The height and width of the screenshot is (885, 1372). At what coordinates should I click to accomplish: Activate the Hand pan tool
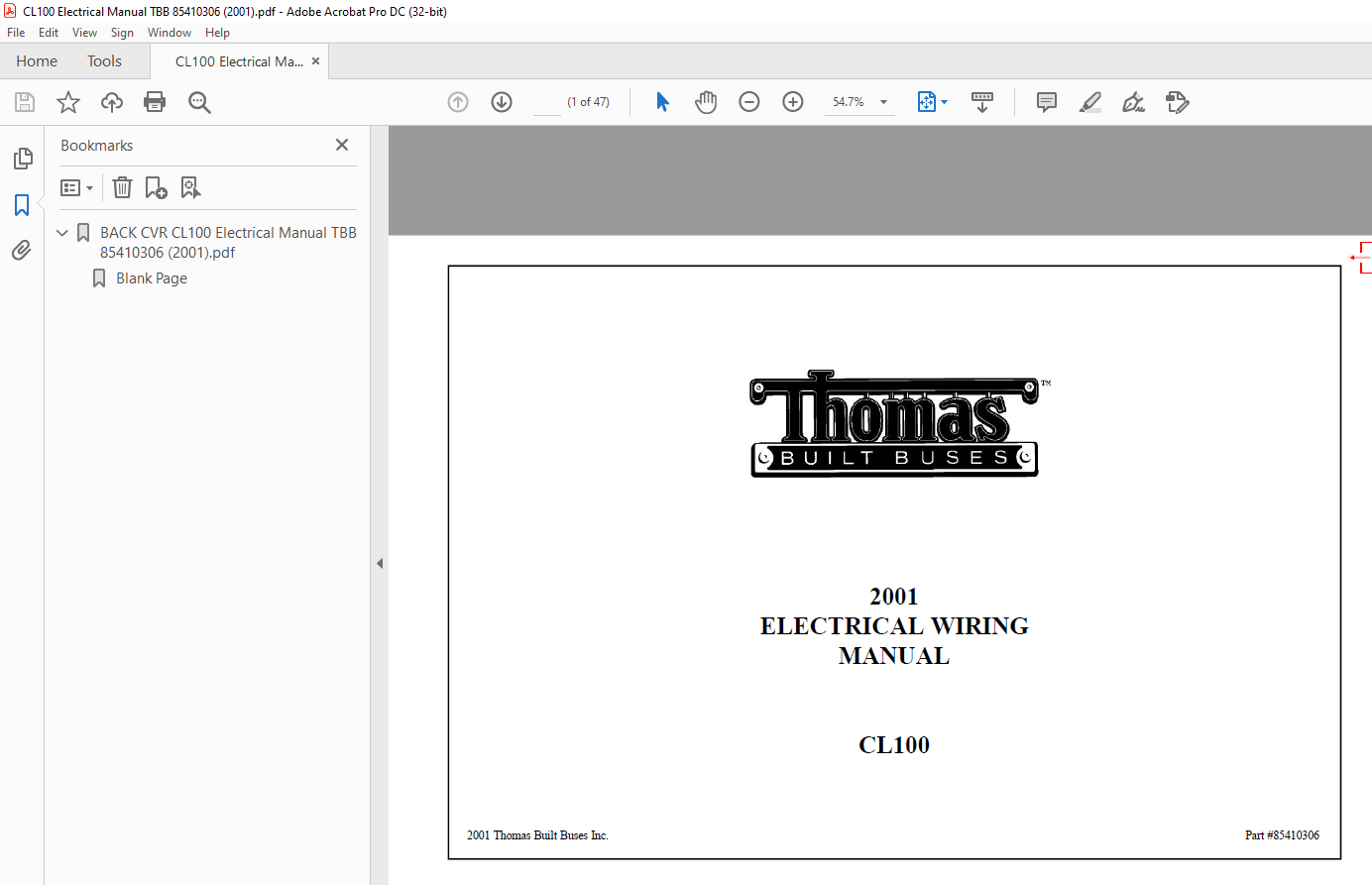click(706, 102)
